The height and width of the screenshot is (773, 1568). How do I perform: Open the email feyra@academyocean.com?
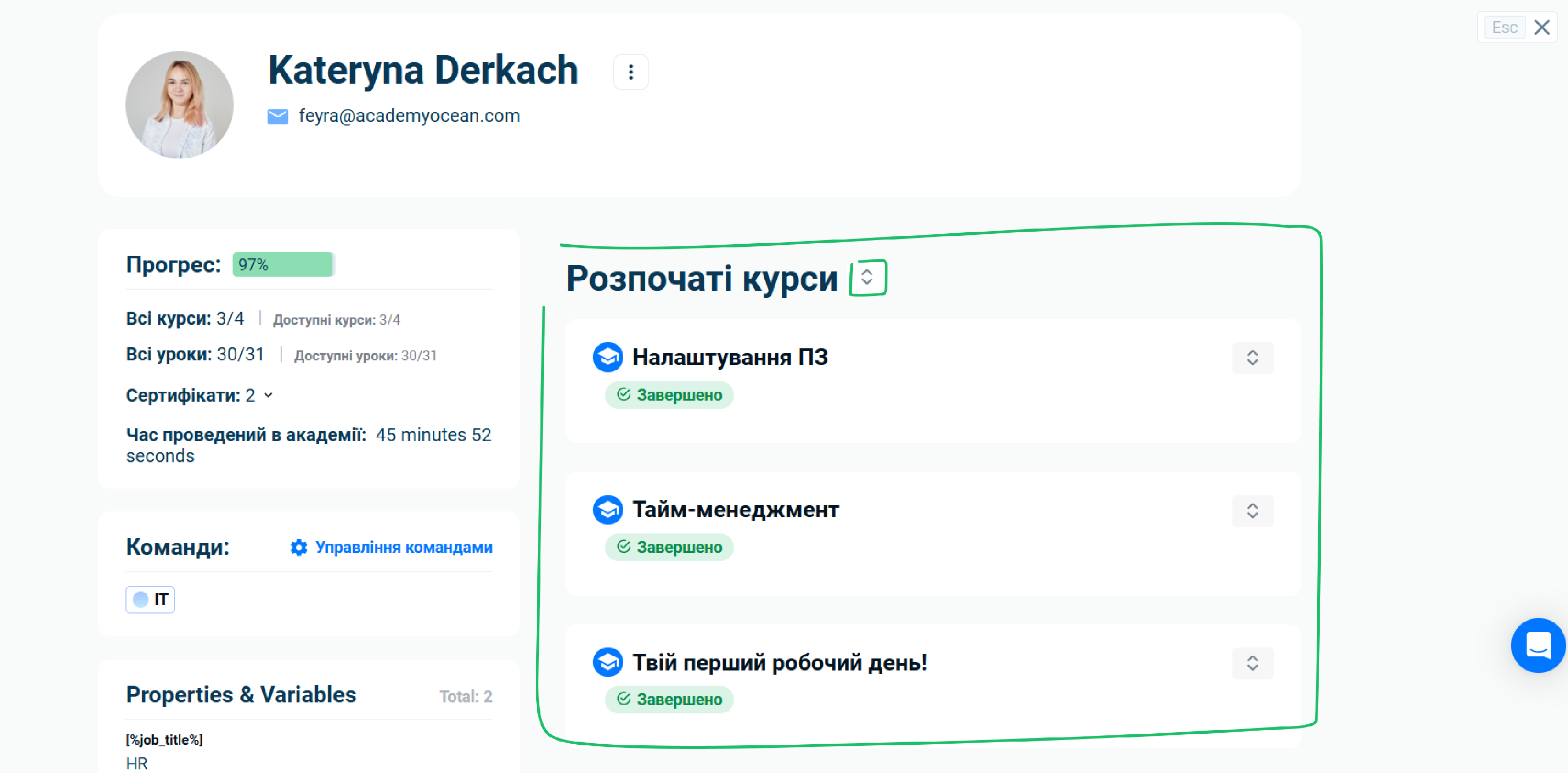click(x=409, y=115)
